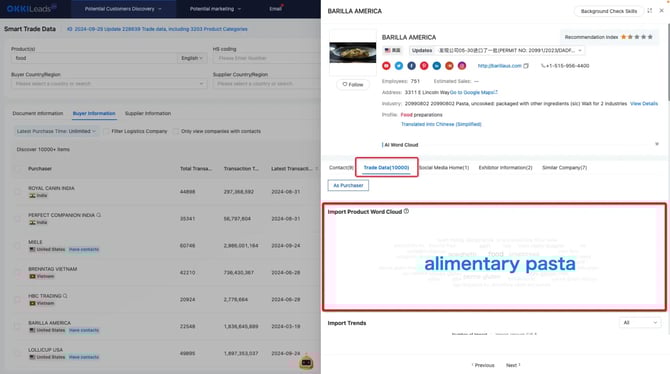Image resolution: width=670 pixels, height=374 pixels.
Task: Set the Recommendation Index star rating
Action: 637,37
